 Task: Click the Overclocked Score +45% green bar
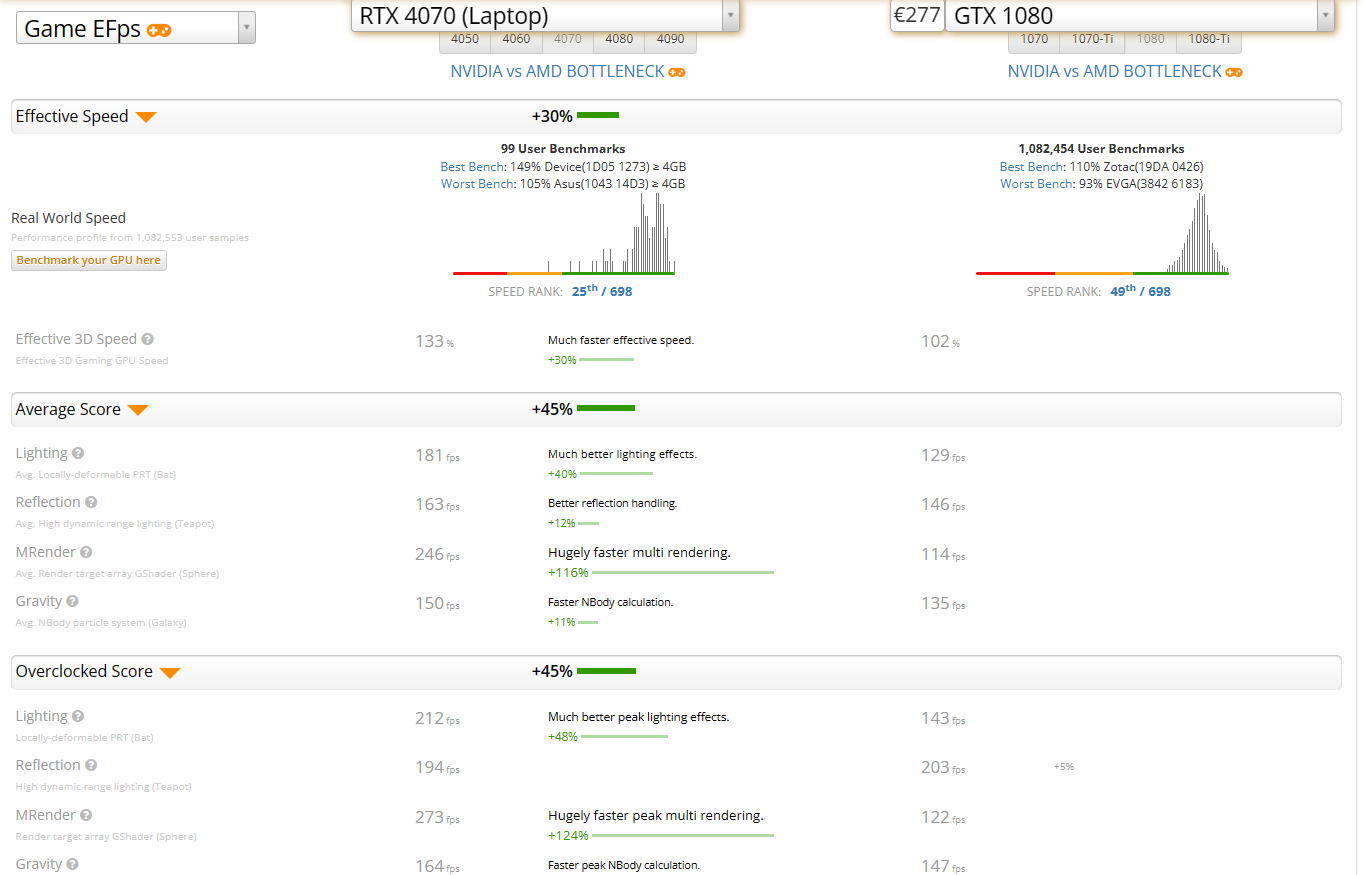click(x=606, y=671)
